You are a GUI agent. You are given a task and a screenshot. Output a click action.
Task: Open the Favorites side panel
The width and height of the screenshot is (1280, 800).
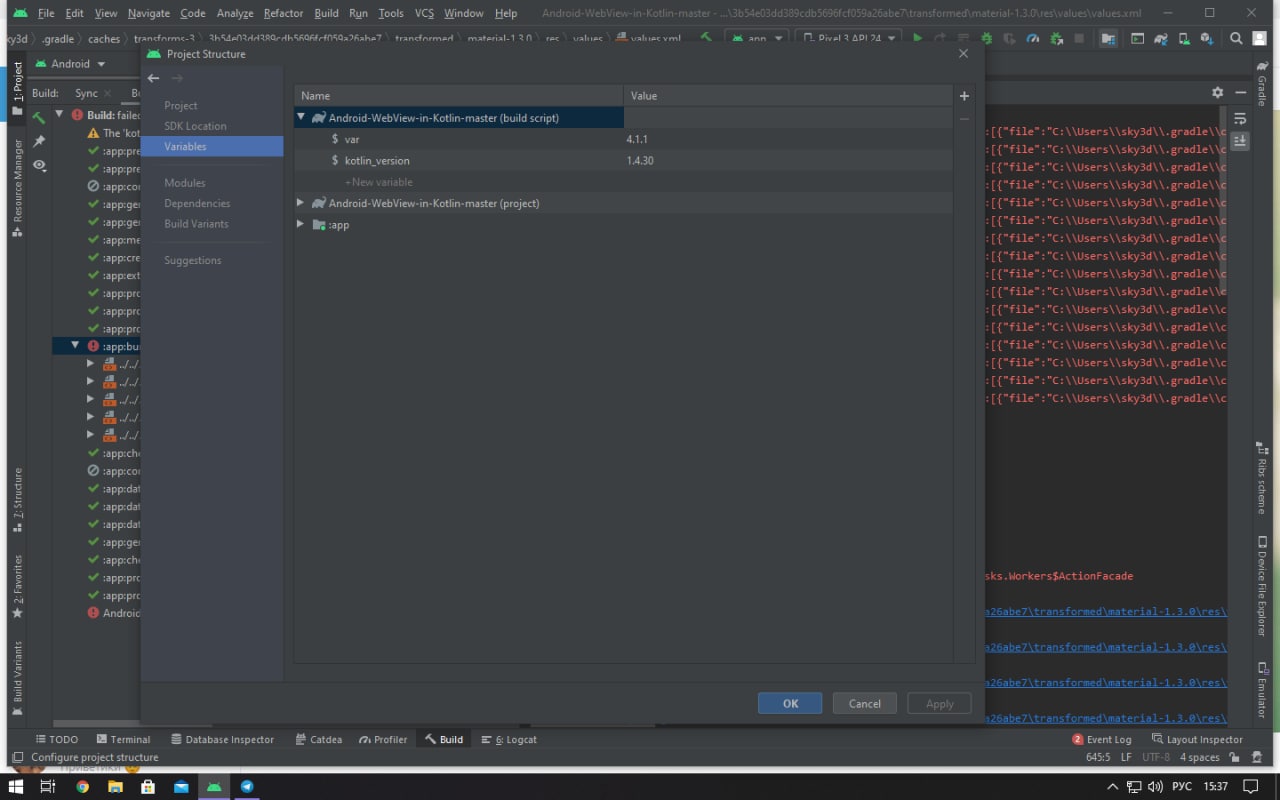(17, 586)
